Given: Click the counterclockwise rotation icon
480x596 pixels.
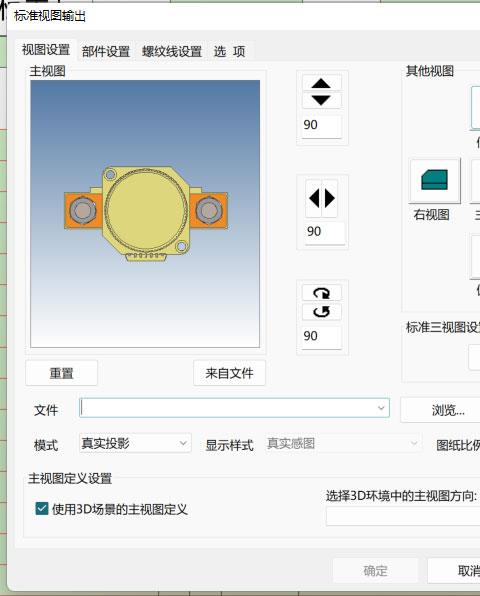Looking at the screenshot, I should [322, 312].
